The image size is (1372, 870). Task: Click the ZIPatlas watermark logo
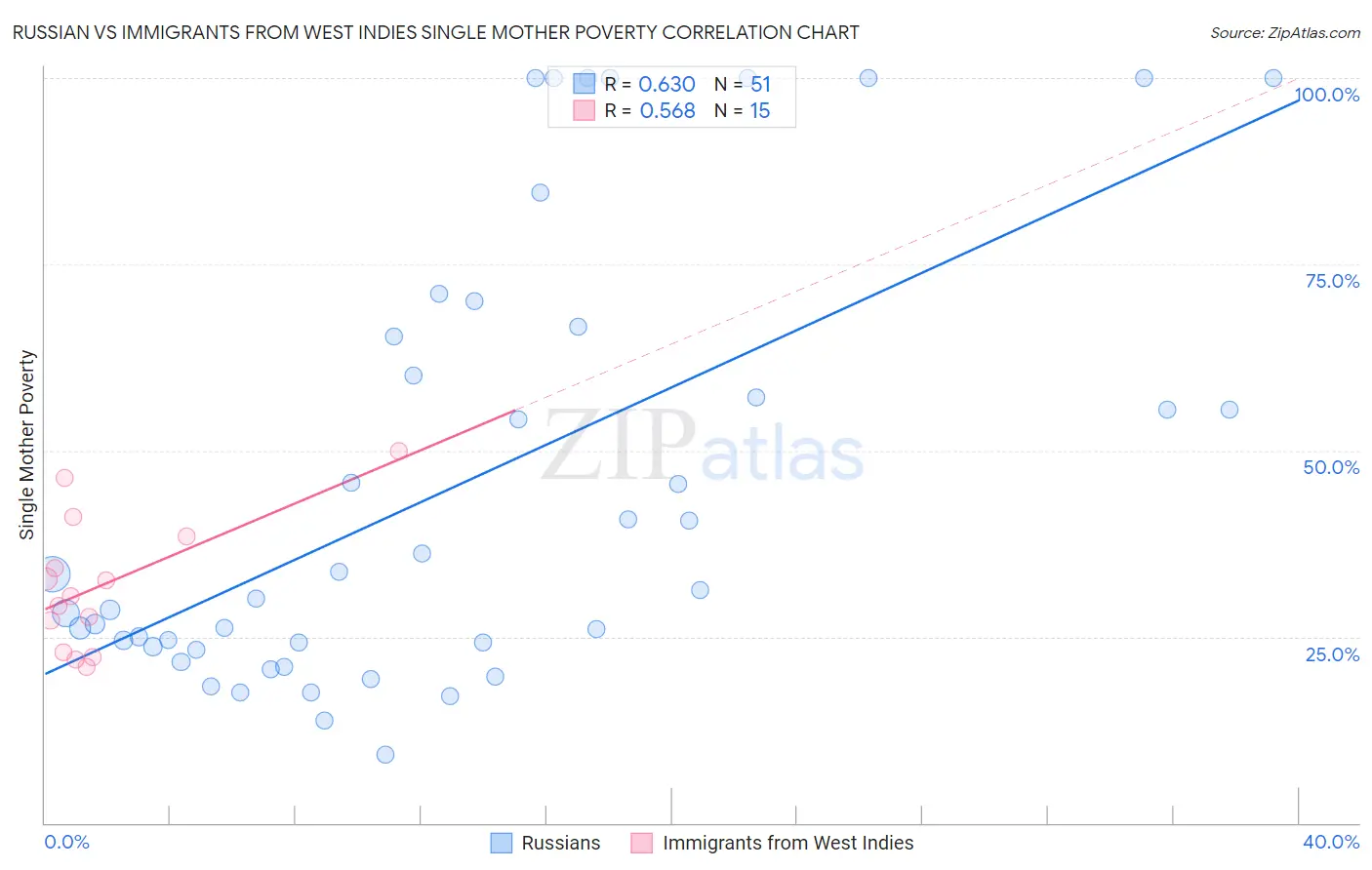[703, 447]
